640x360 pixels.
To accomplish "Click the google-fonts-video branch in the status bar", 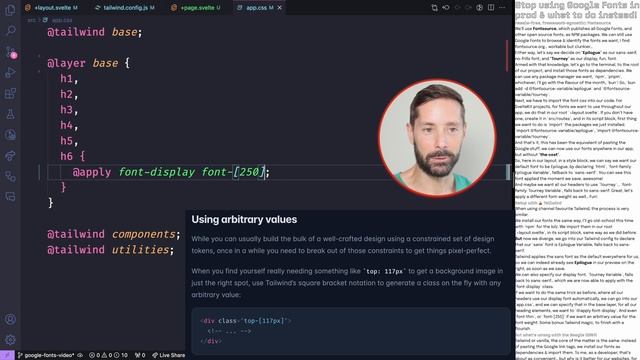I will point(46,355).
